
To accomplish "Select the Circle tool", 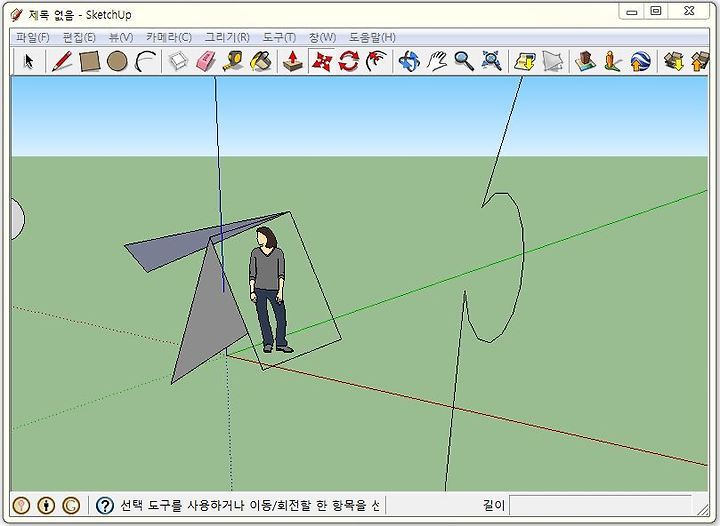I will [117, 61].
